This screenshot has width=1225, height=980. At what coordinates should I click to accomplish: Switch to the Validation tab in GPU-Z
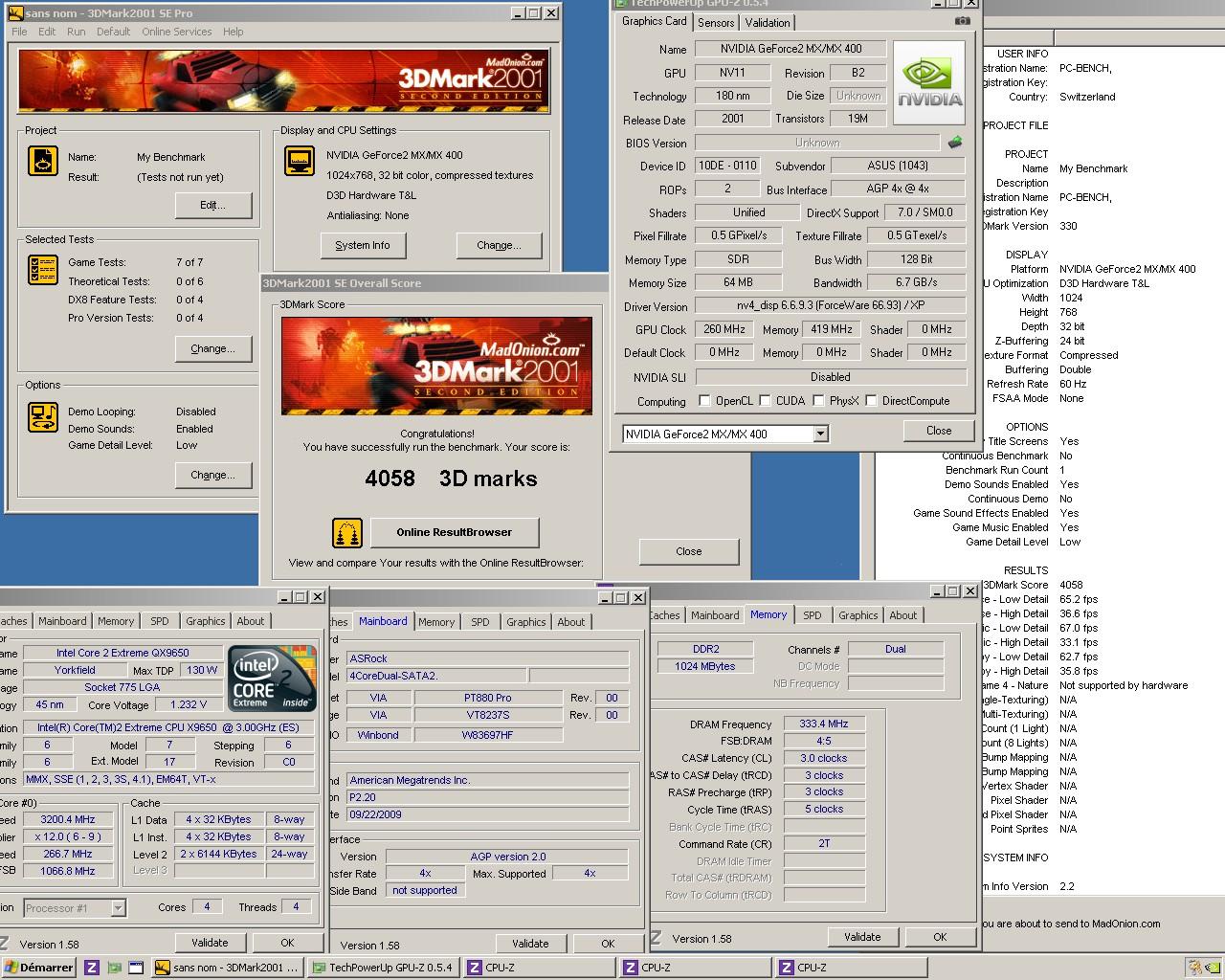coord(768,22)
